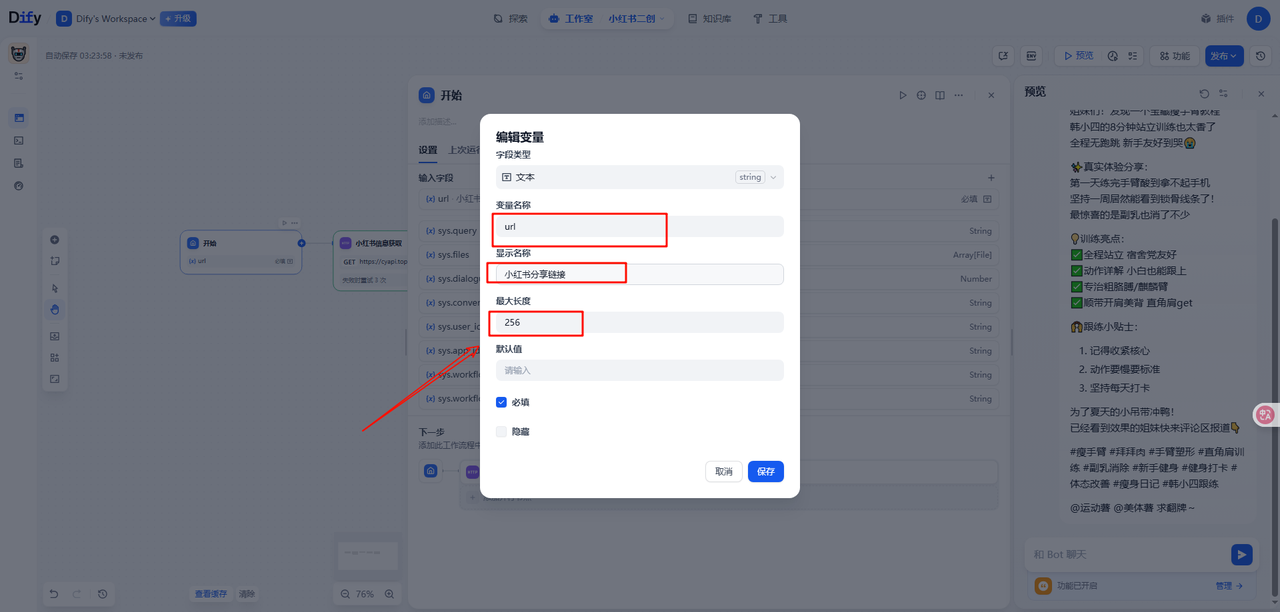Select the pointer mode tool
This screenshot has height=612, width=1280.
pyautogui.click(x=55, y=288)
